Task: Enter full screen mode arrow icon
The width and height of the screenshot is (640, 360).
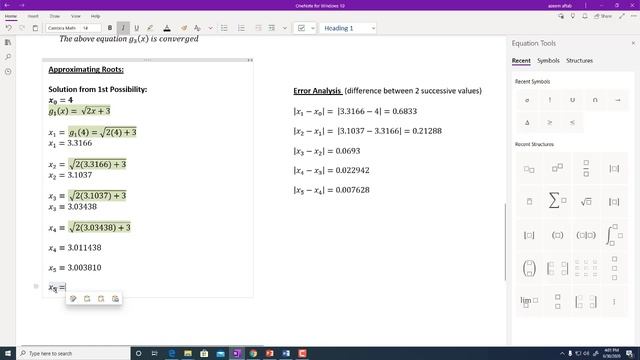Action: 622,16
